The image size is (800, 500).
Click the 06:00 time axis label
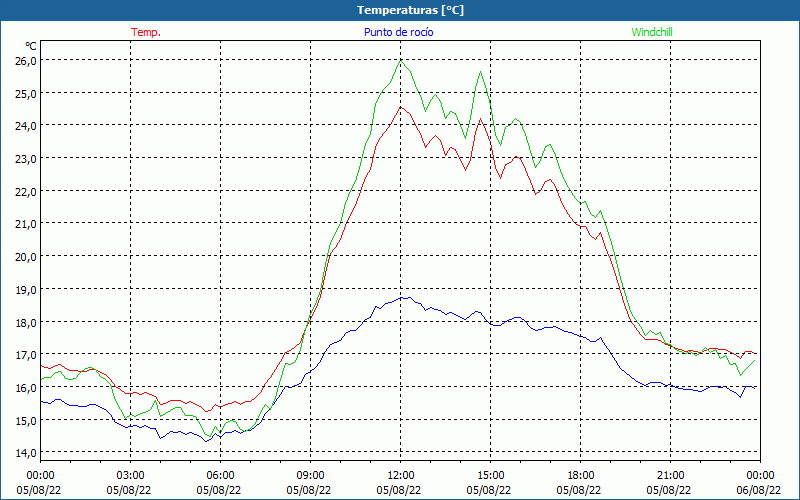[220, 475]
